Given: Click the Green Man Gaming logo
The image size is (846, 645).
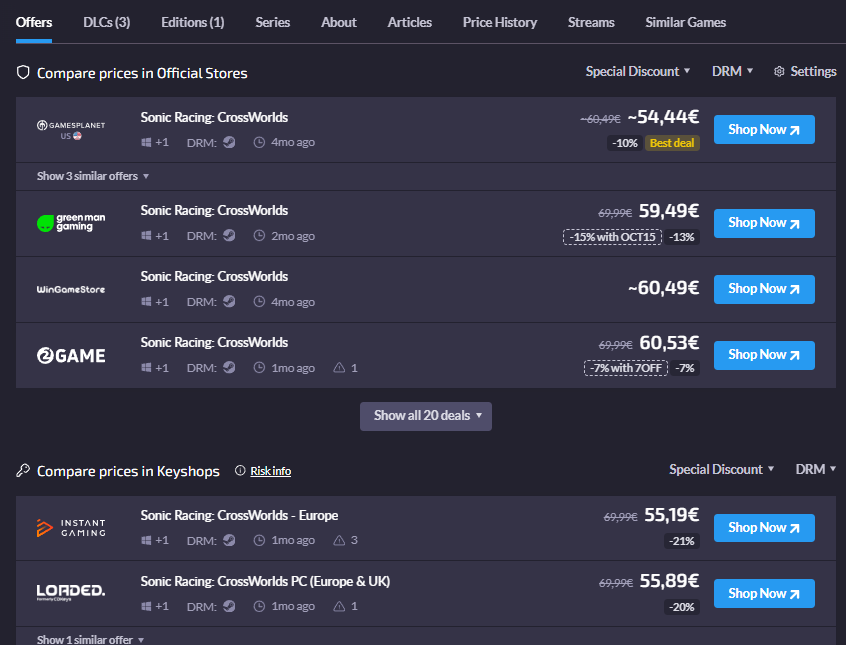Looking at the screenshot, I should coord(71,222).
